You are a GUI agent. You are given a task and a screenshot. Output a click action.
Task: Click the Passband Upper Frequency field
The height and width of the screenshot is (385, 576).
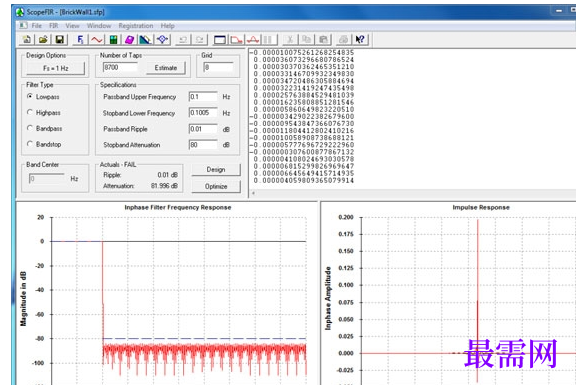coord(203,97)
